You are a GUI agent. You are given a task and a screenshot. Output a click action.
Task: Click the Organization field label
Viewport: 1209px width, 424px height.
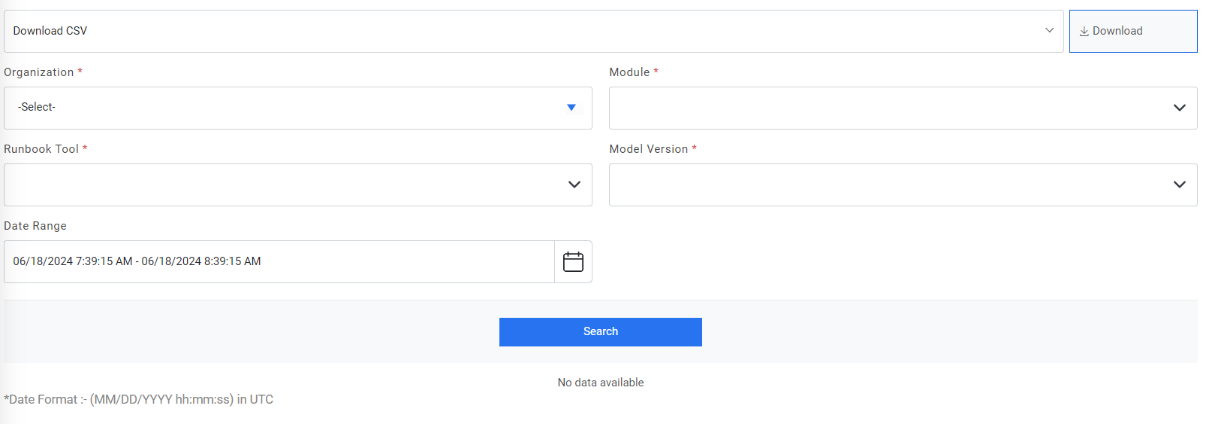[39, 73]
